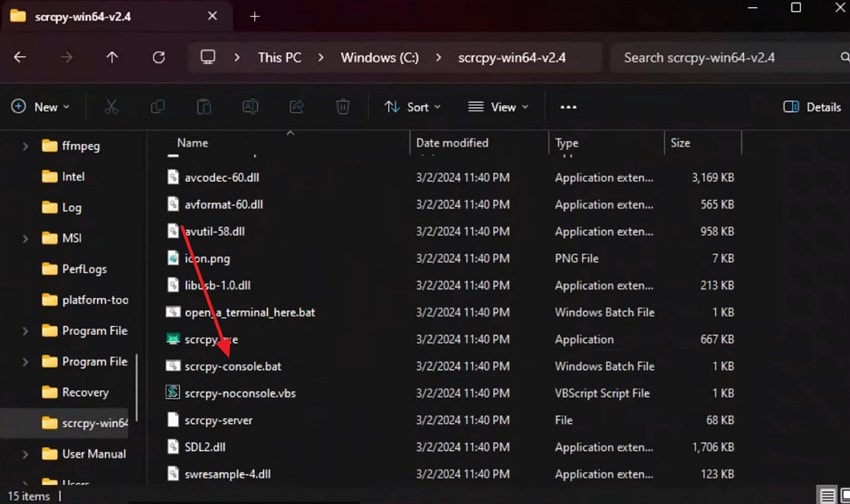Select the SDL2.dll file
This screenshot has height=504, width=850.
(x=204, y=447)
